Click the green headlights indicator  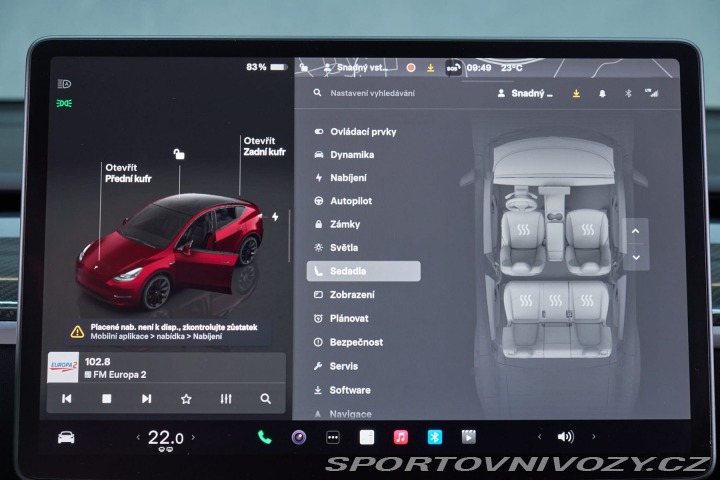tap(64, 103)
